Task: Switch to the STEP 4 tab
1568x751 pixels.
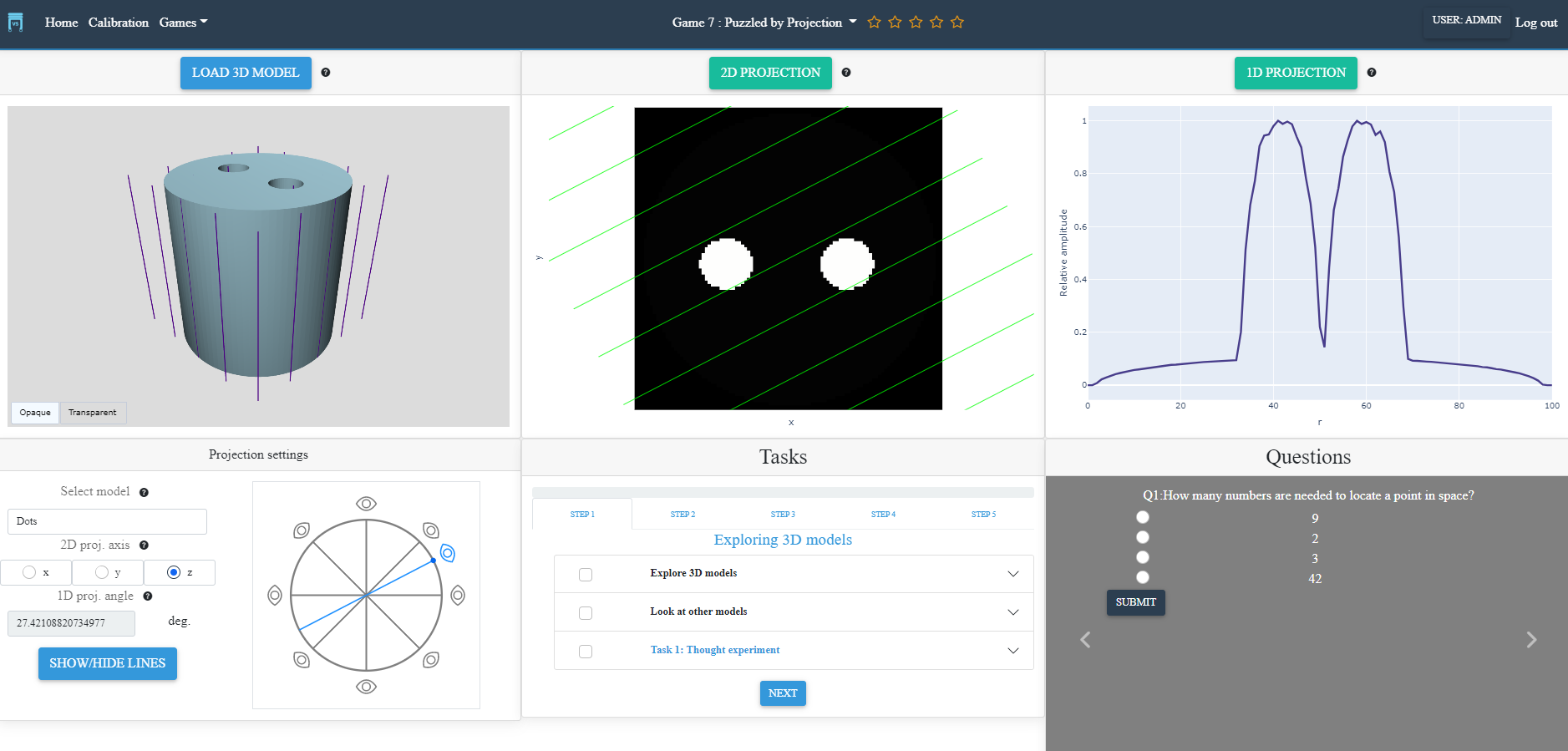Action: click(883, 515)
